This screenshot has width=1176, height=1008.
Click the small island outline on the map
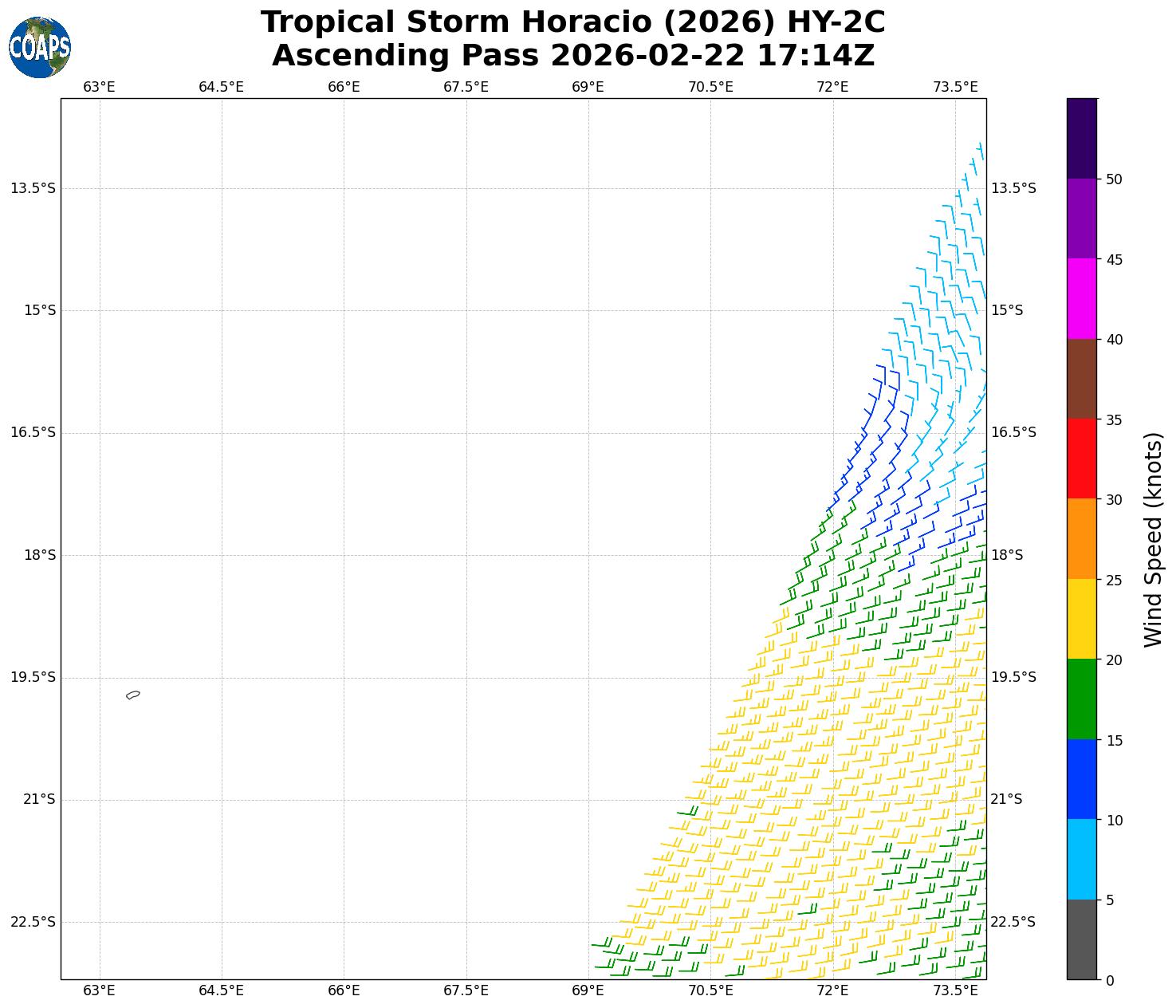point(133,695)
